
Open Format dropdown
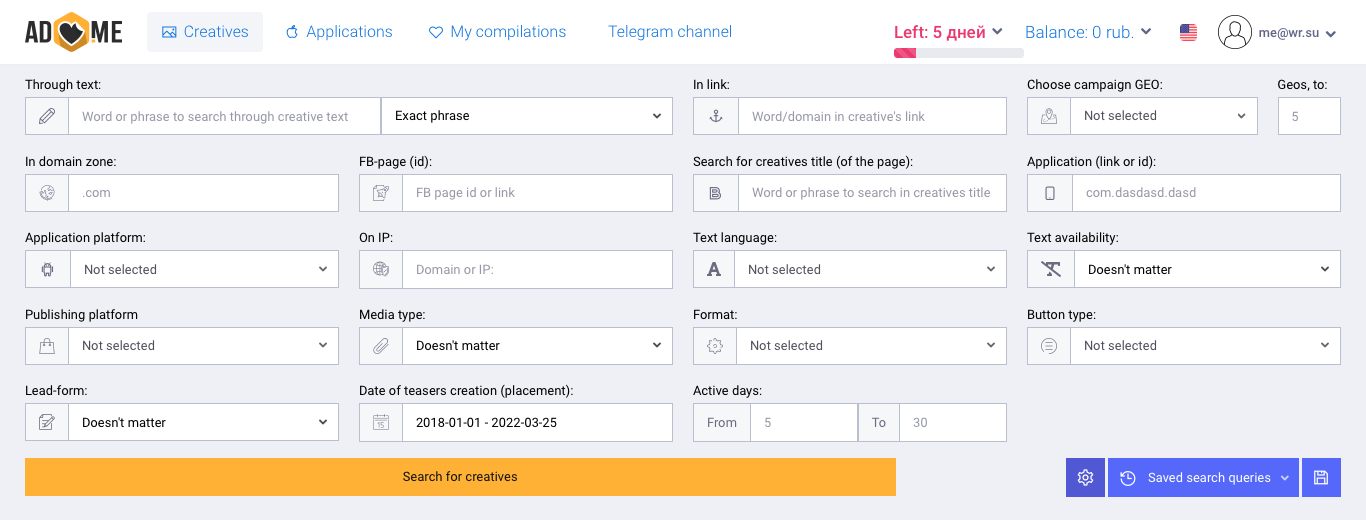point(871,346)
